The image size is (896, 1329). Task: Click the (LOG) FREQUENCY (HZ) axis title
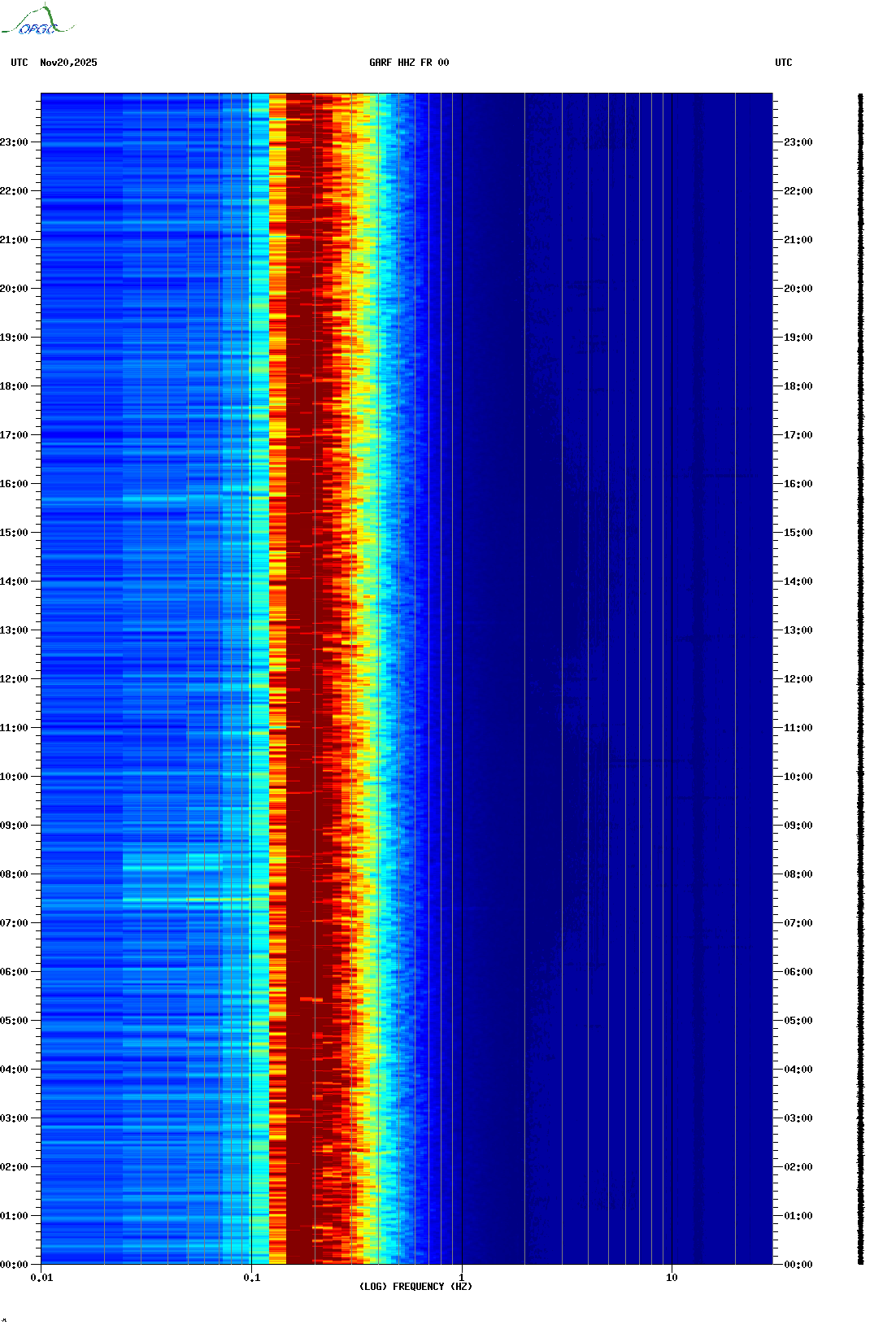[415, 1287]
